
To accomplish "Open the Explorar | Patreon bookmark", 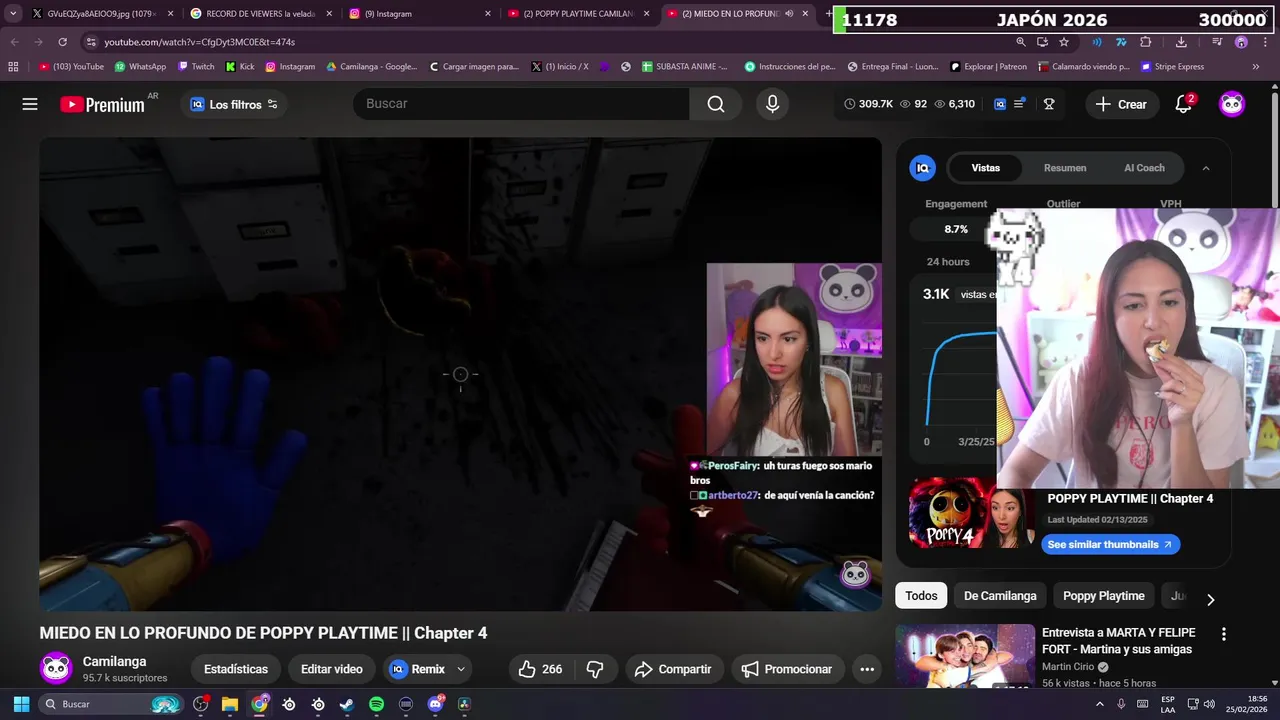I will pos(987,67).
